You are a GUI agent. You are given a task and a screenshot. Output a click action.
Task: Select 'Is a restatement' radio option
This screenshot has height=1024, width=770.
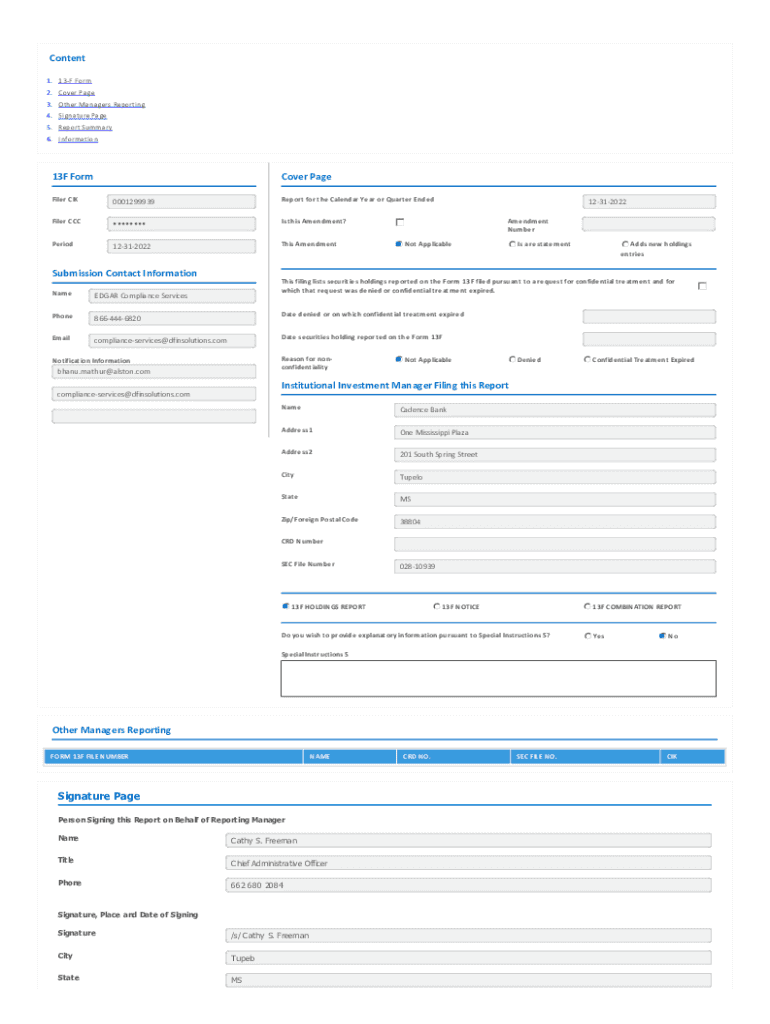click(x=513, y=244)
